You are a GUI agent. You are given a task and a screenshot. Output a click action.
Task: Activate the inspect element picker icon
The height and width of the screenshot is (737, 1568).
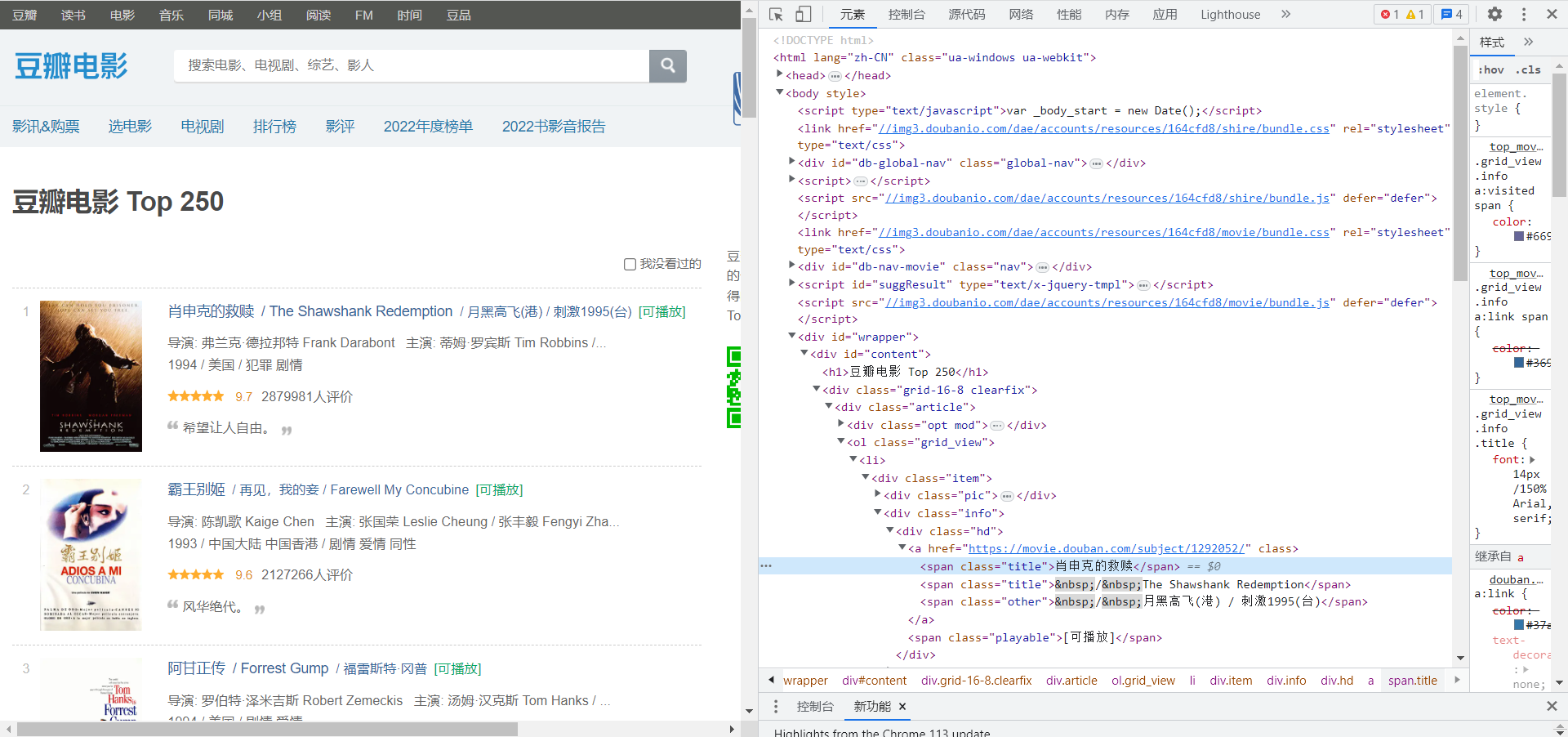776,14
